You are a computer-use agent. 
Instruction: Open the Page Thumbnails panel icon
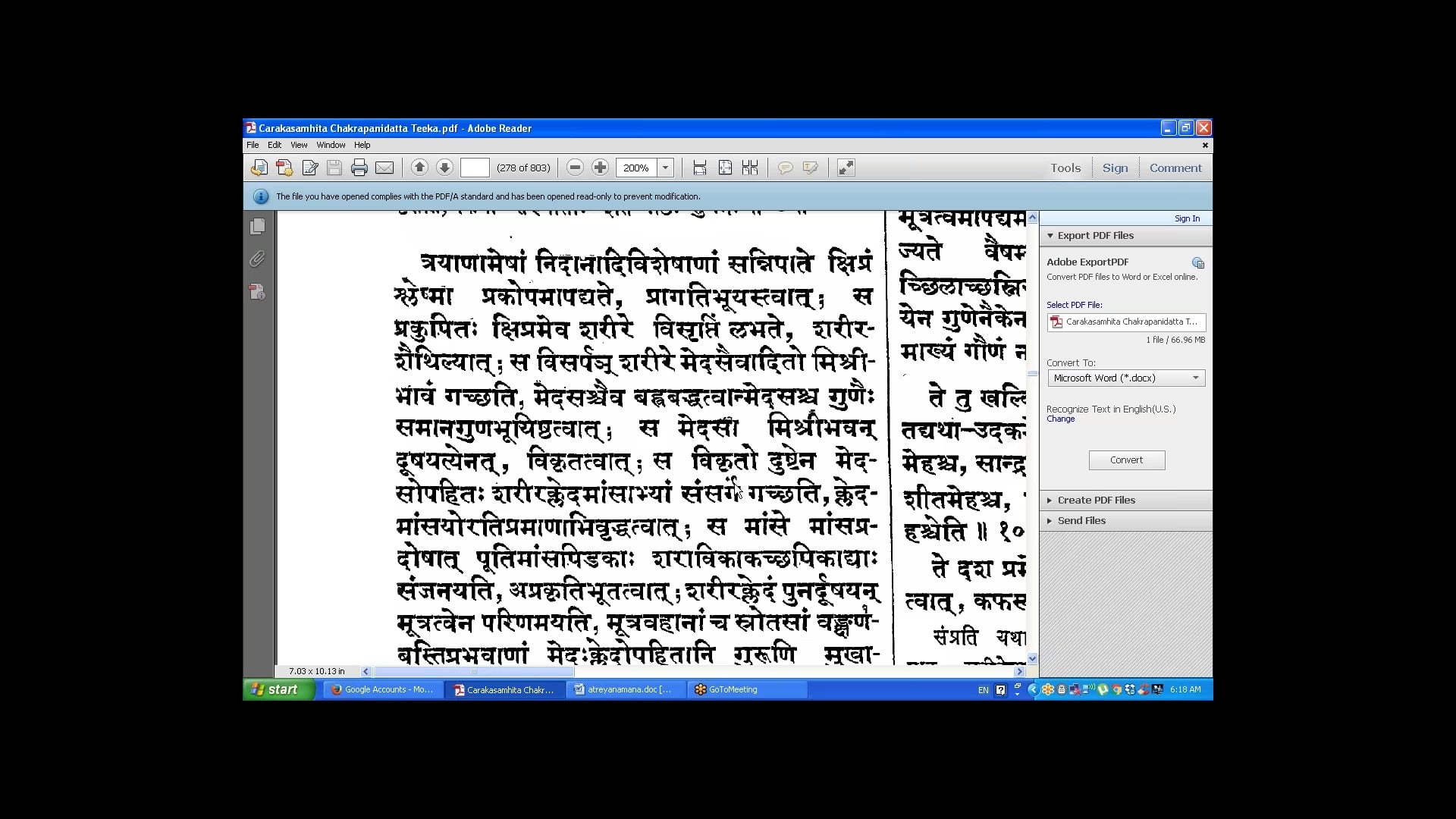258,226
